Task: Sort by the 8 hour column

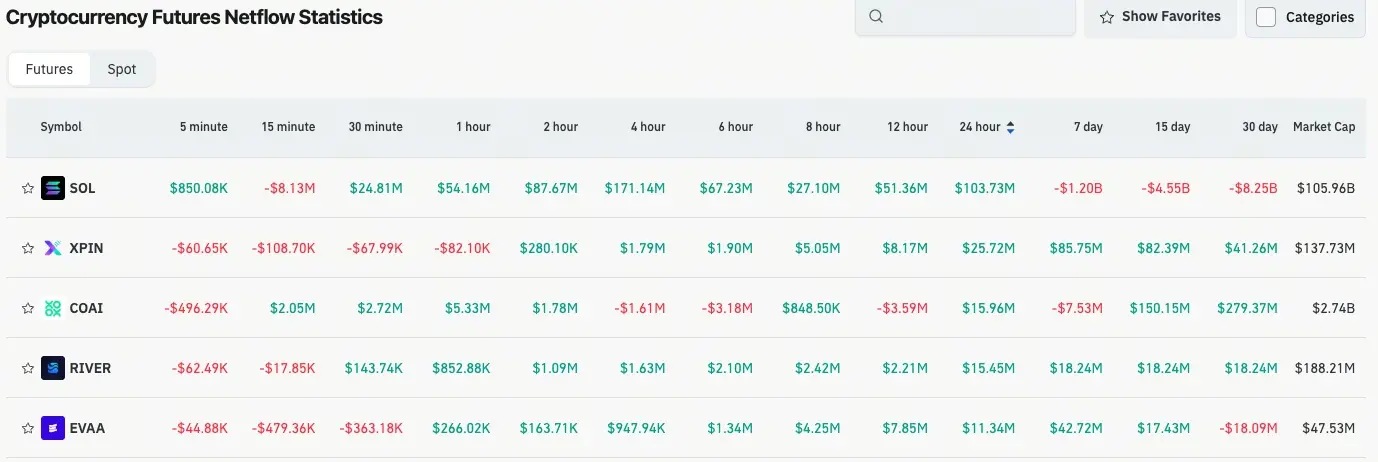Action: tap(823, 127)
